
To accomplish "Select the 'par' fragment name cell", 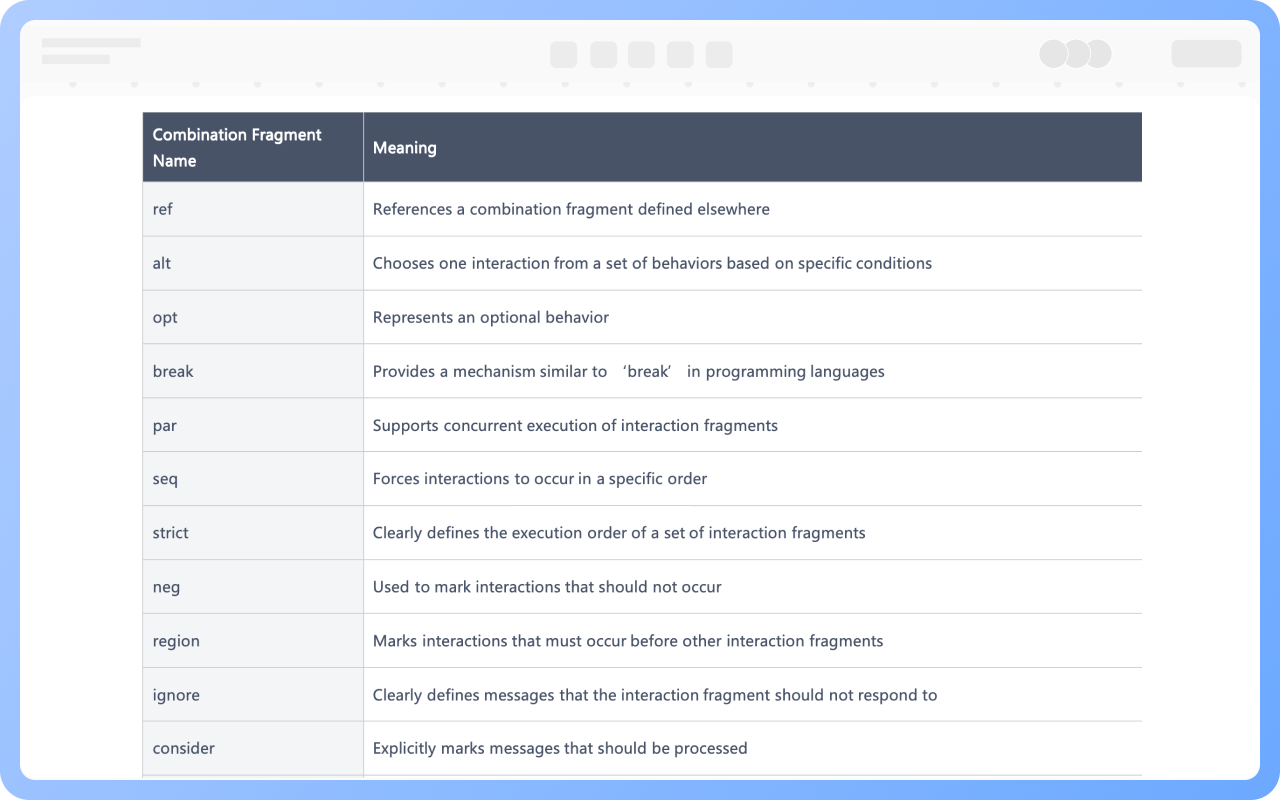I will pyautogui.click(x=253, y=425).
